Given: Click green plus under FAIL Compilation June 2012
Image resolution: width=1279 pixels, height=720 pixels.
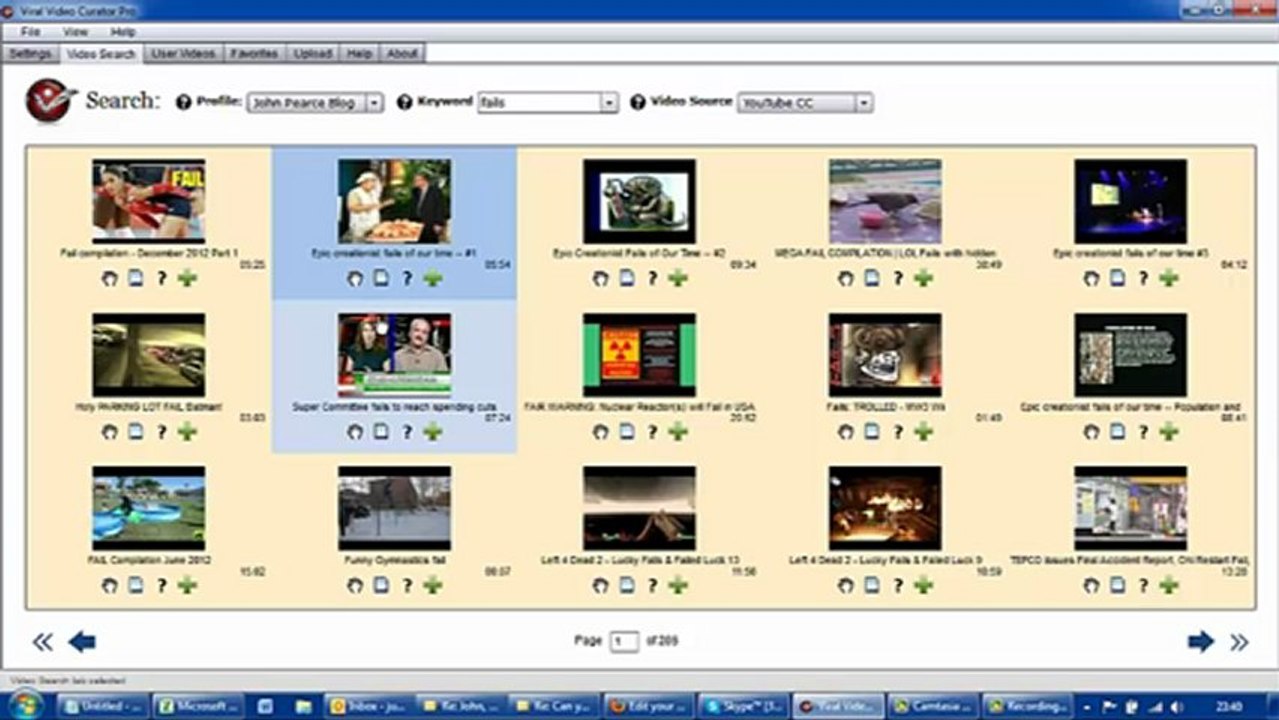Looking at the screenshot, I should [187, 585].
